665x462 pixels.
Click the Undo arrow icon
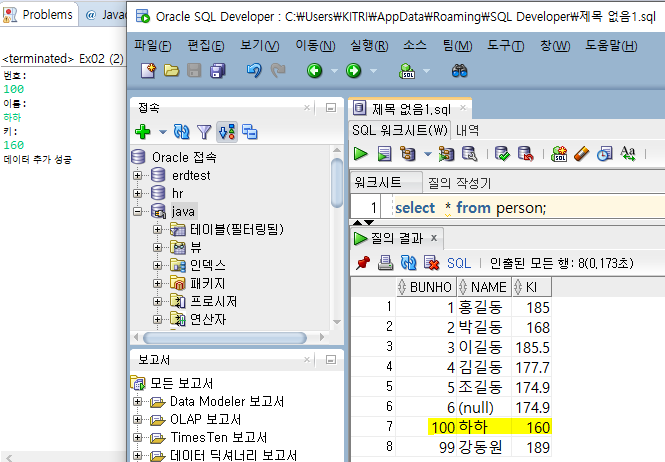pos(254,70)
